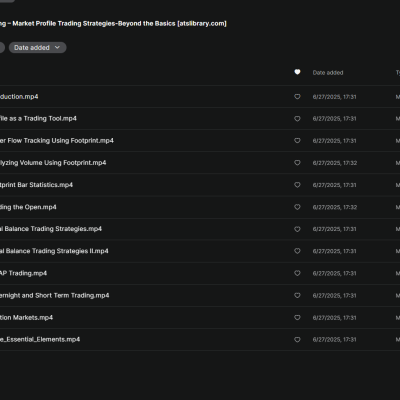The width and height of the screenshot is (400, 400).
Task: Click date 6/27/2025, 17:32 of the Open.mp4
Action: click(335, 207)
